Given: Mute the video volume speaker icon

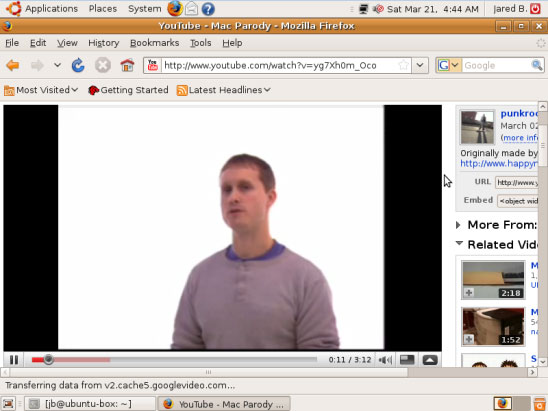Looking at the screenshot, I should point(385,360).
